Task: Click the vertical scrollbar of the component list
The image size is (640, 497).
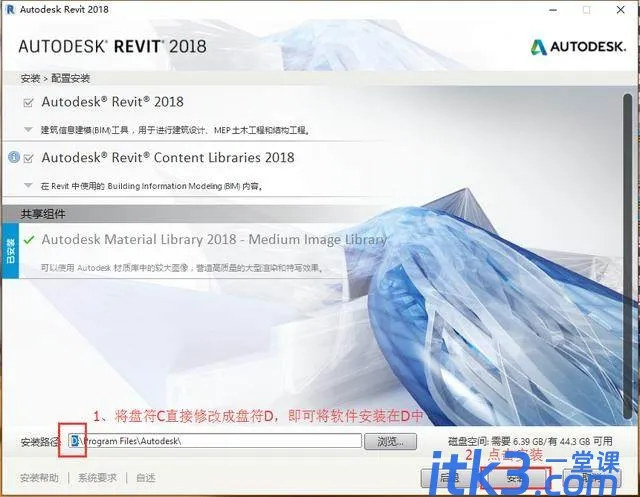Action: (627, 256)
